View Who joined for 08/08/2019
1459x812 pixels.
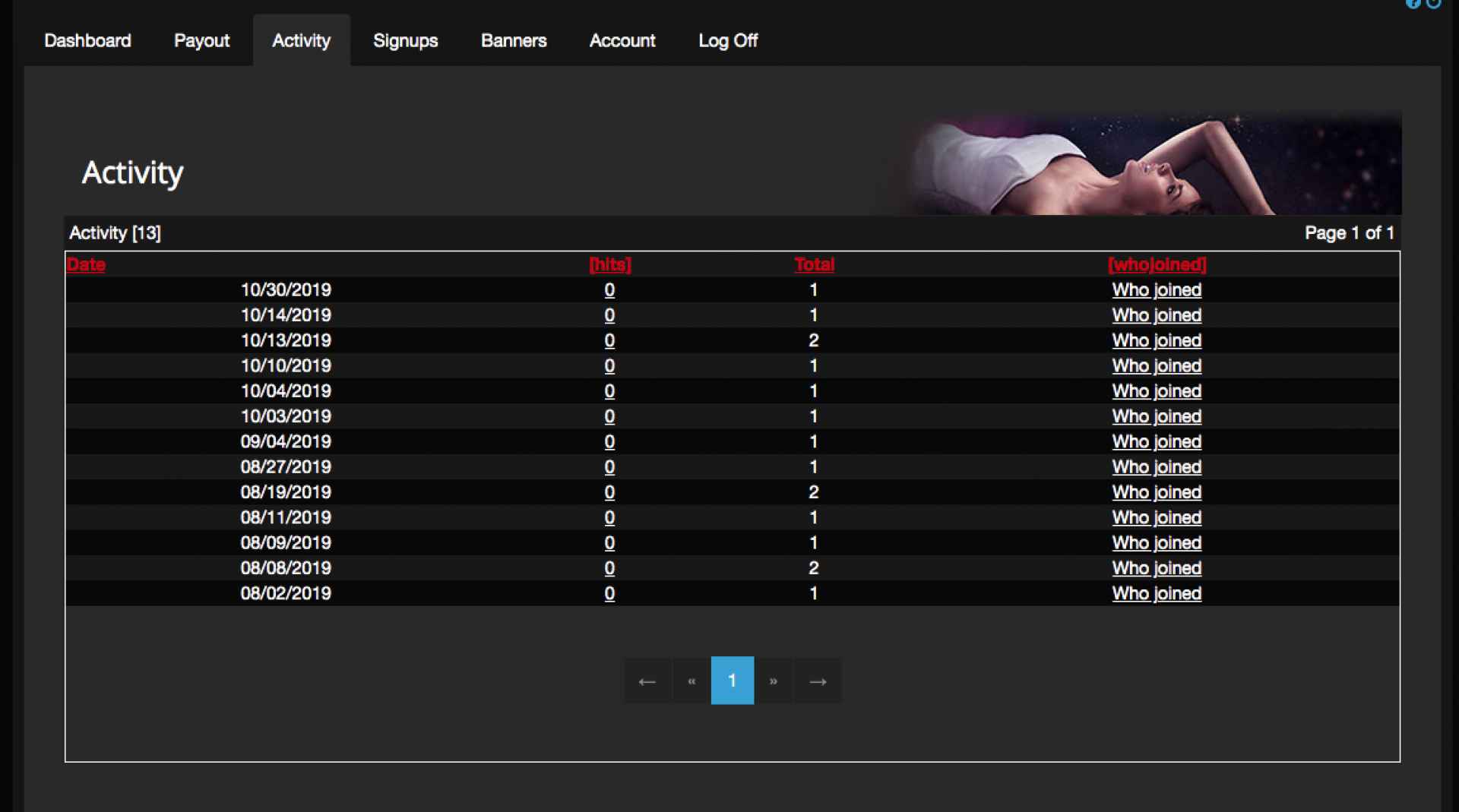(x=1157, y=568)
